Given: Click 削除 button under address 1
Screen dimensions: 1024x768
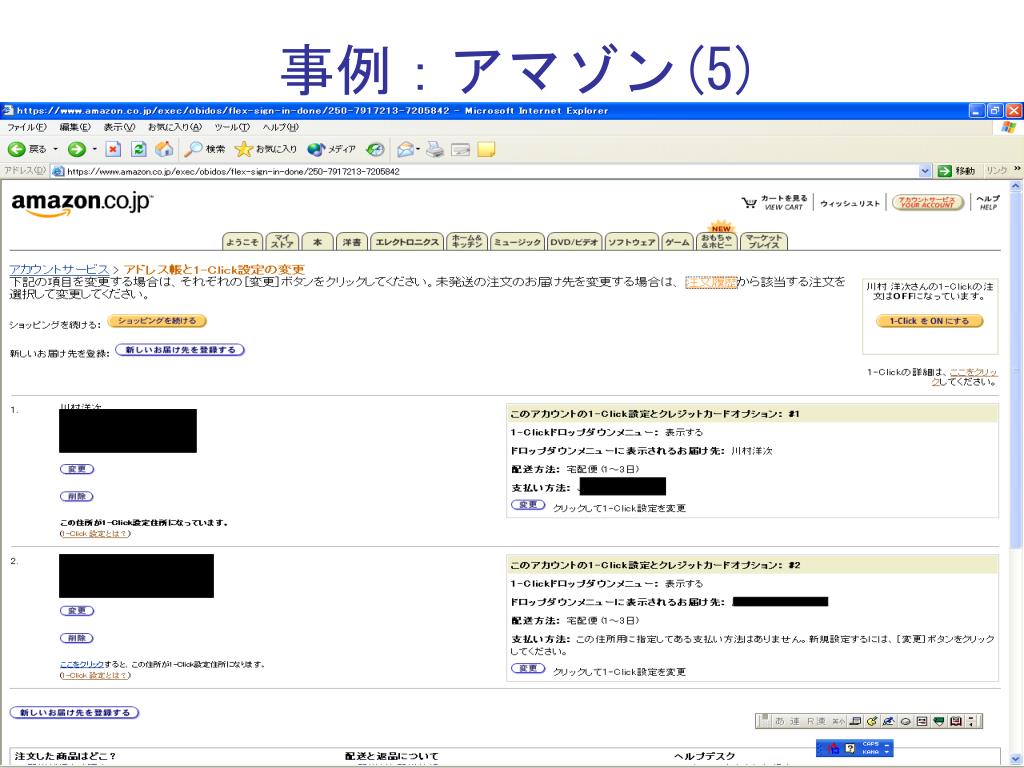Looking at the screenshot, I should click(x=77, y=496).
